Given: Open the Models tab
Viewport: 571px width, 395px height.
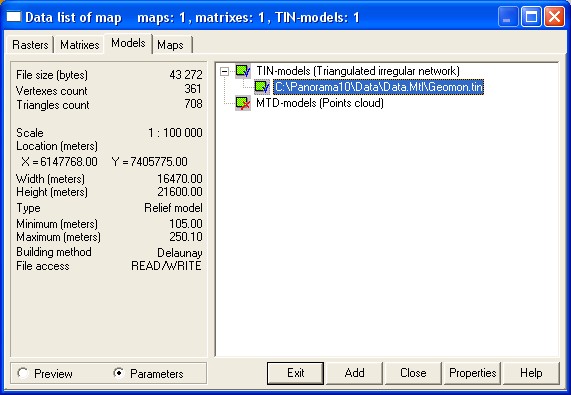Looking at the screenshot, I should (x=128, y=43).
